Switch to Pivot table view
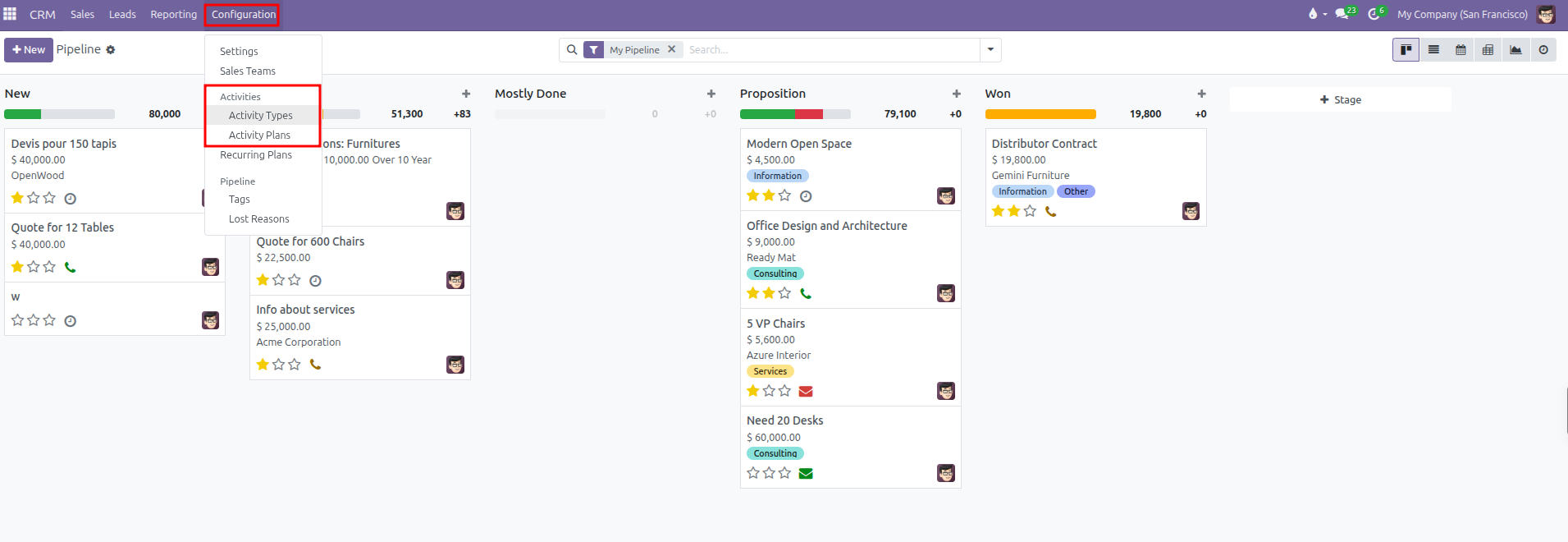This screenshot has width=1568, height=542. click(1488, 50)
